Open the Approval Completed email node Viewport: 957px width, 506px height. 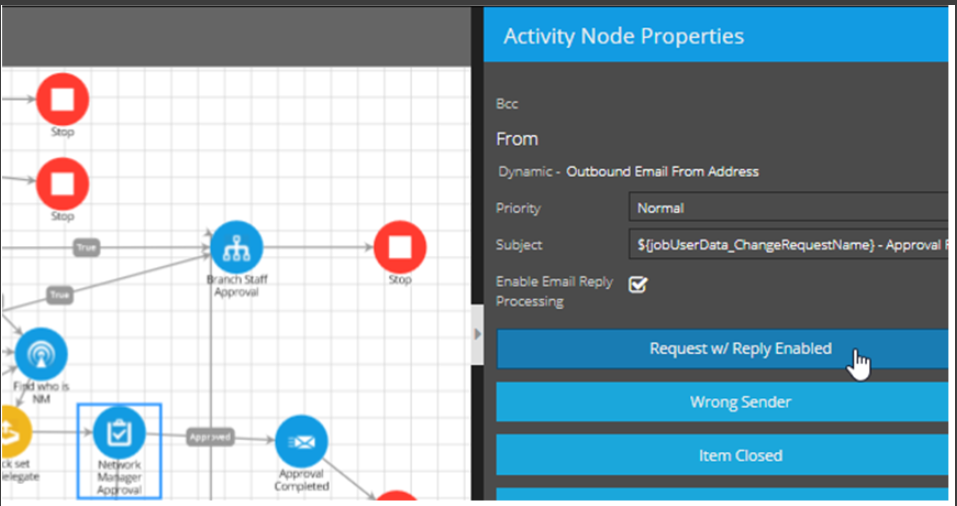point(301,442)
